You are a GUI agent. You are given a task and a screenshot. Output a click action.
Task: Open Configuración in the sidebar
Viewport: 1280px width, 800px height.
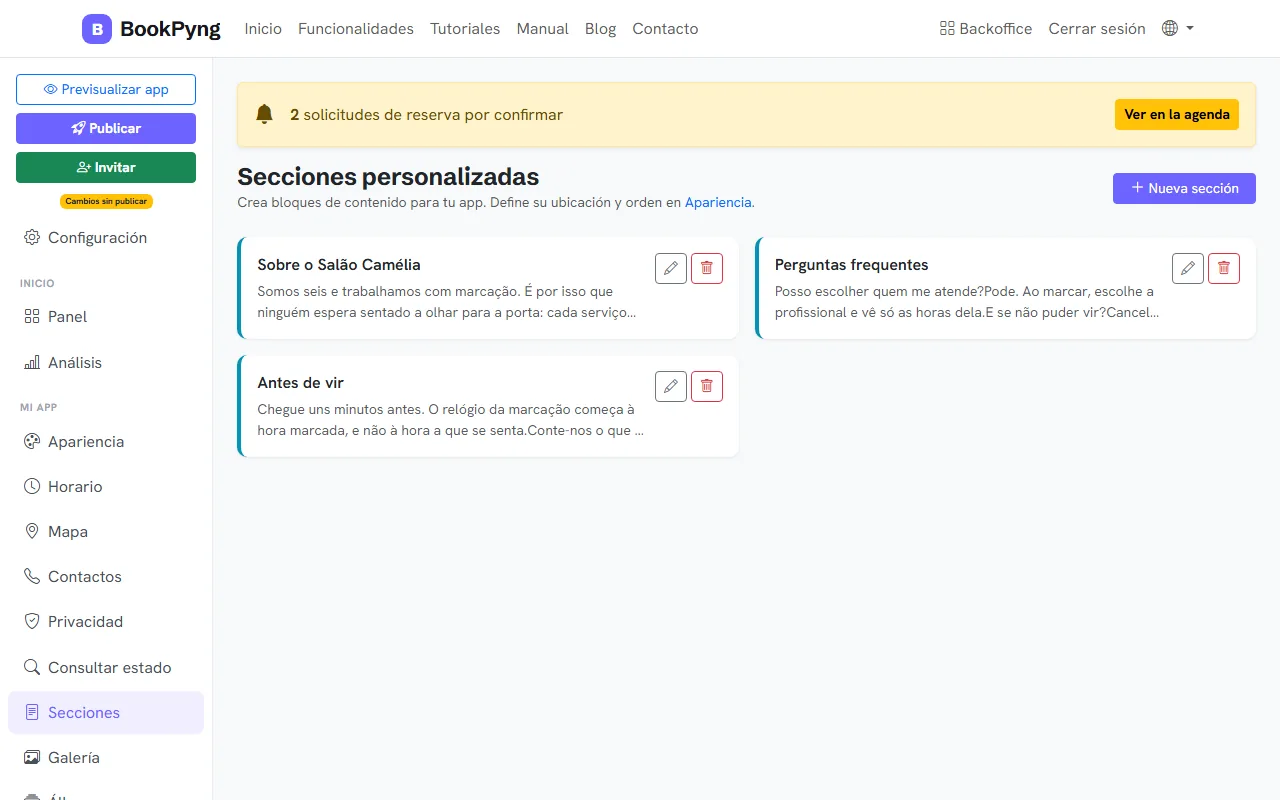pyautogui.click(x=106, y=238)
